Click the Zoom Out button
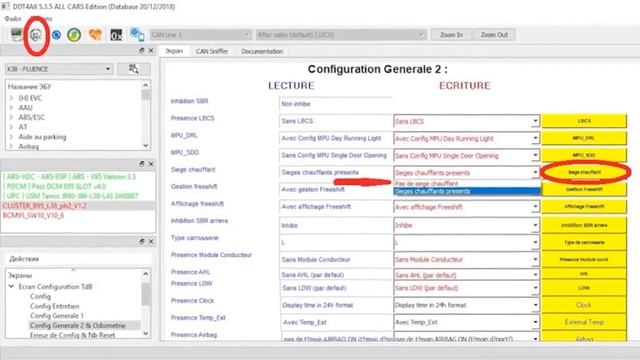This screenshot has width=640, height=360. [494, 35]
